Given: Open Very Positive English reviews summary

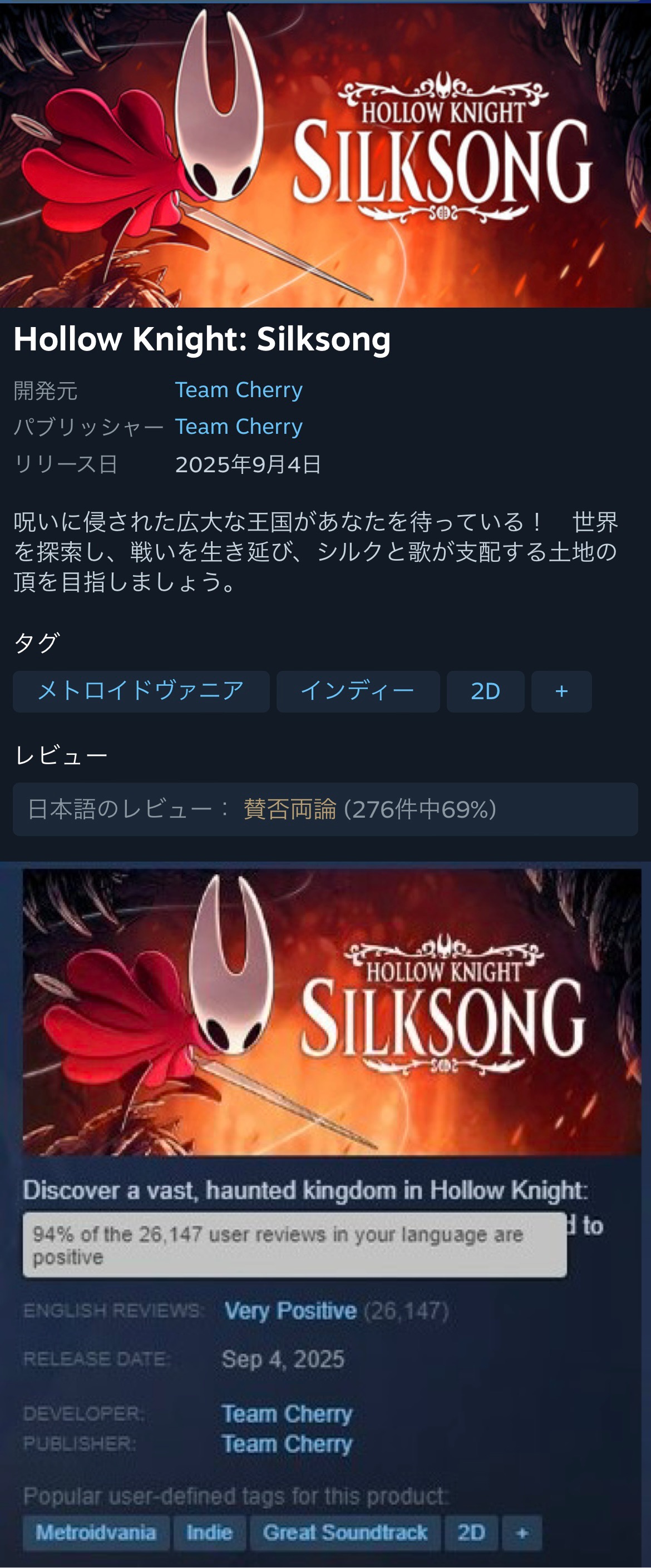Looking at the screenshot, I should pyautogui.click(x=290, y=1310).
